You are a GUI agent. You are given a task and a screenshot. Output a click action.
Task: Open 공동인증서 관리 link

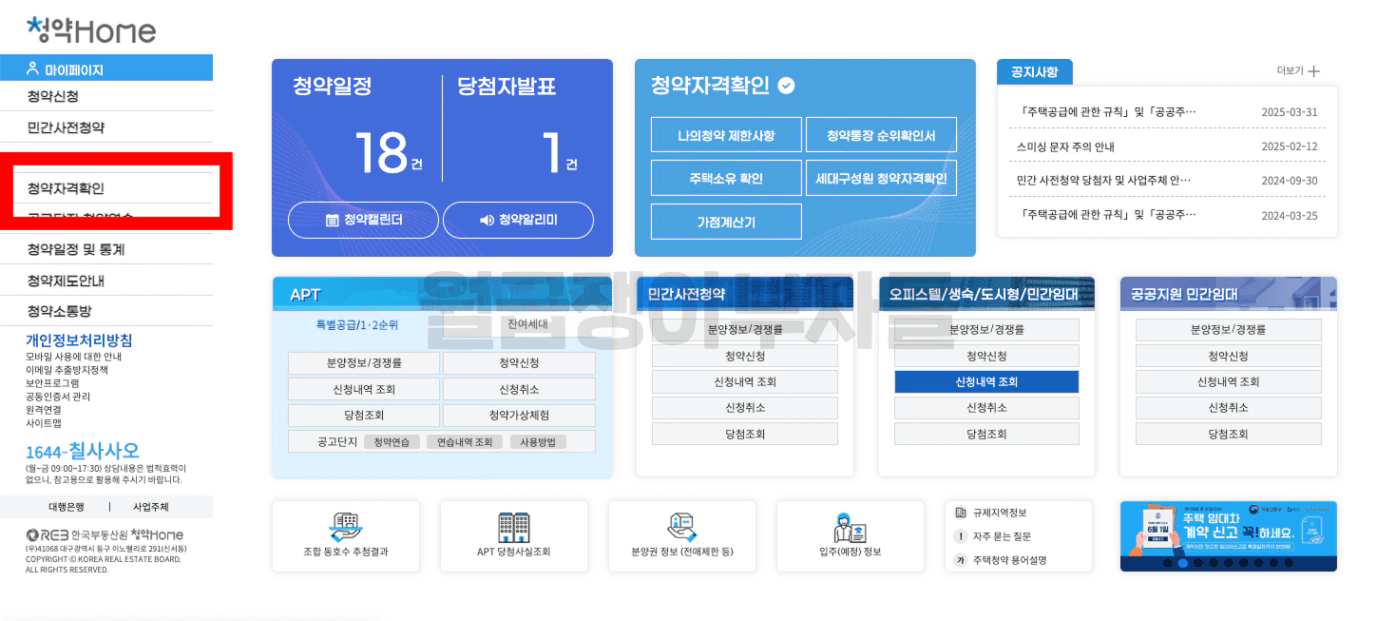click(58, 396)
